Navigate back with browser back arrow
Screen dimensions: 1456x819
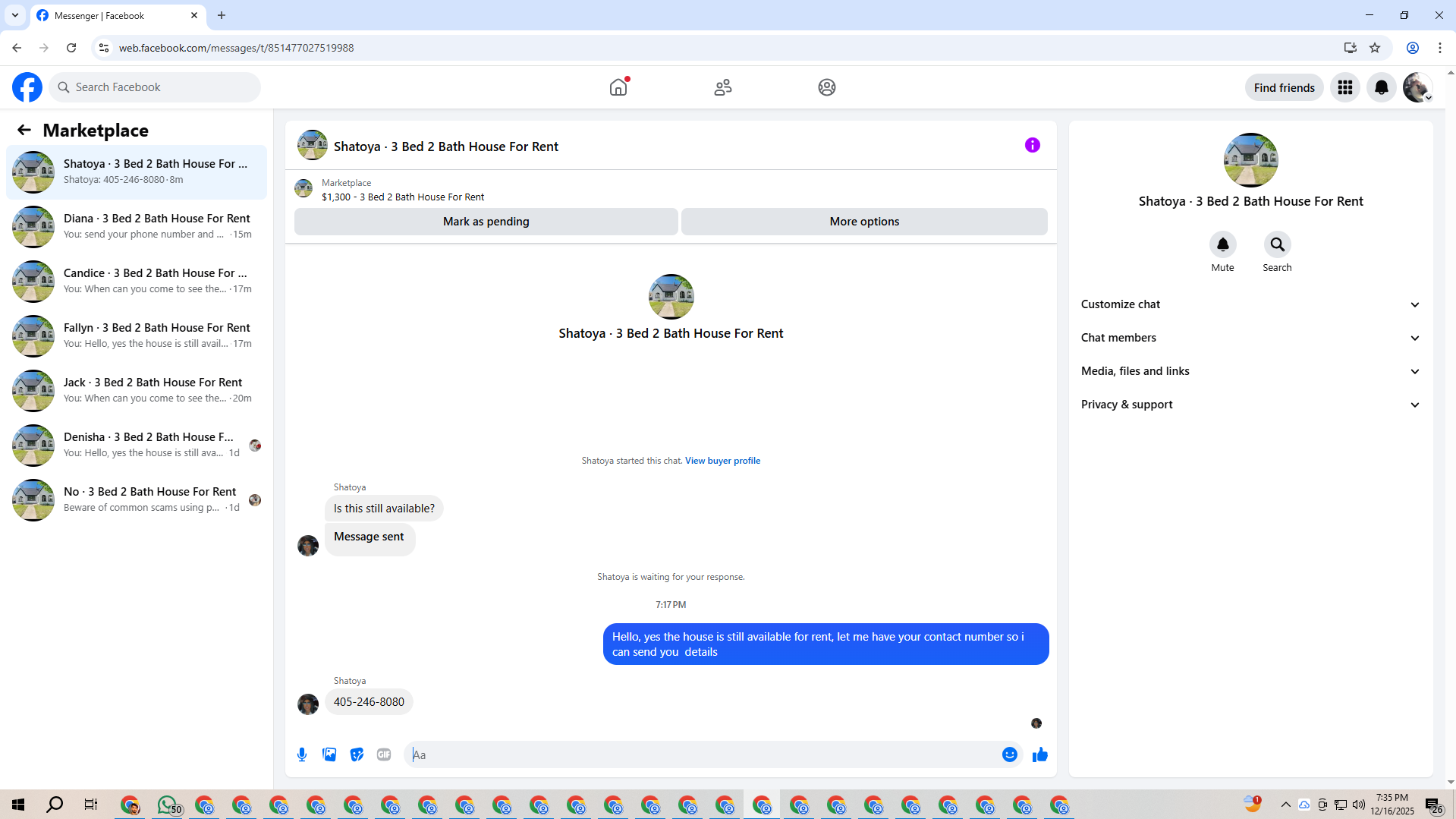click(x=17, y=48)
